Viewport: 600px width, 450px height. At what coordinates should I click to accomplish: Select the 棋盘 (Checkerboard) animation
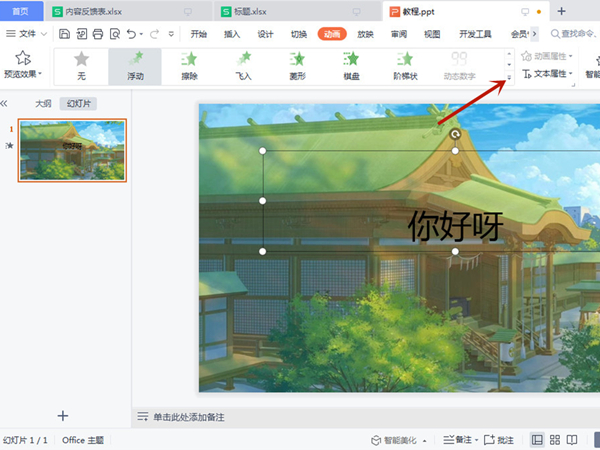(x=350, y=64)
